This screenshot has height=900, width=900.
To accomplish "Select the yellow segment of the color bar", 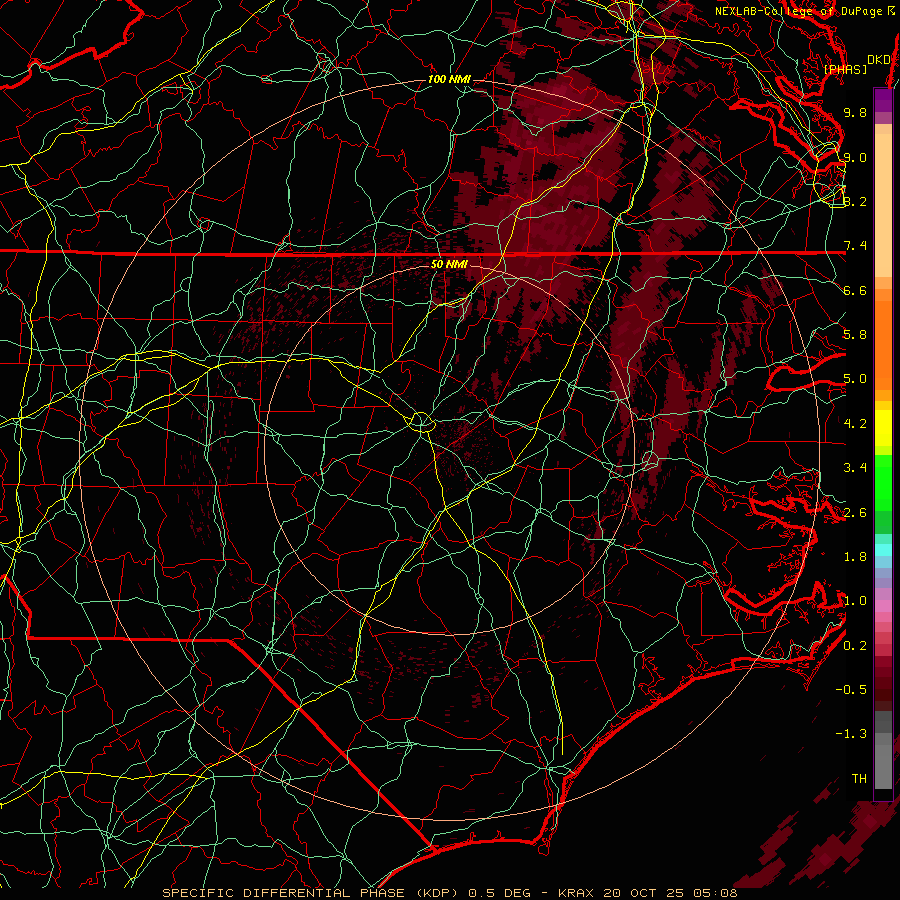I will click(x=883, y=428).
